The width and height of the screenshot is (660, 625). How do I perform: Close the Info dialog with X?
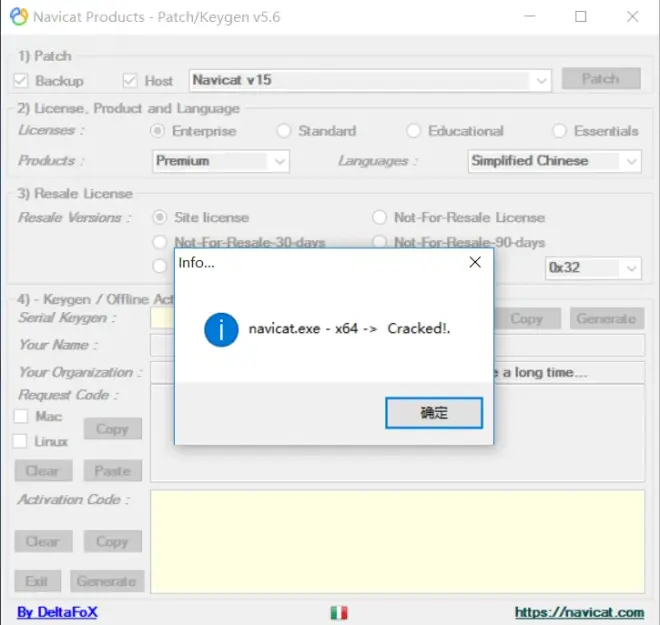pyautogui.click(x=475, y=262)
